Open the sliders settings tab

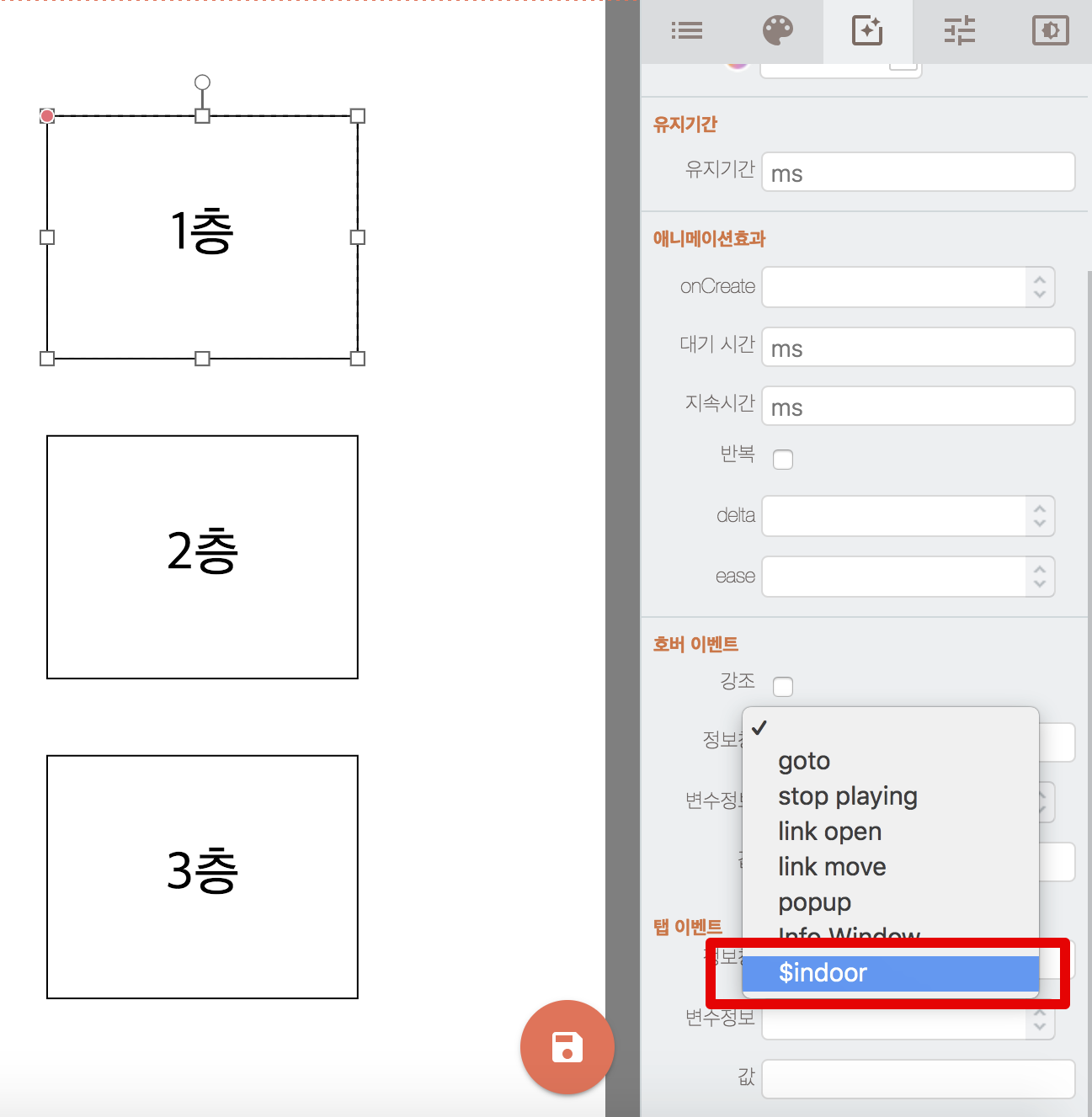coord(959,31)
